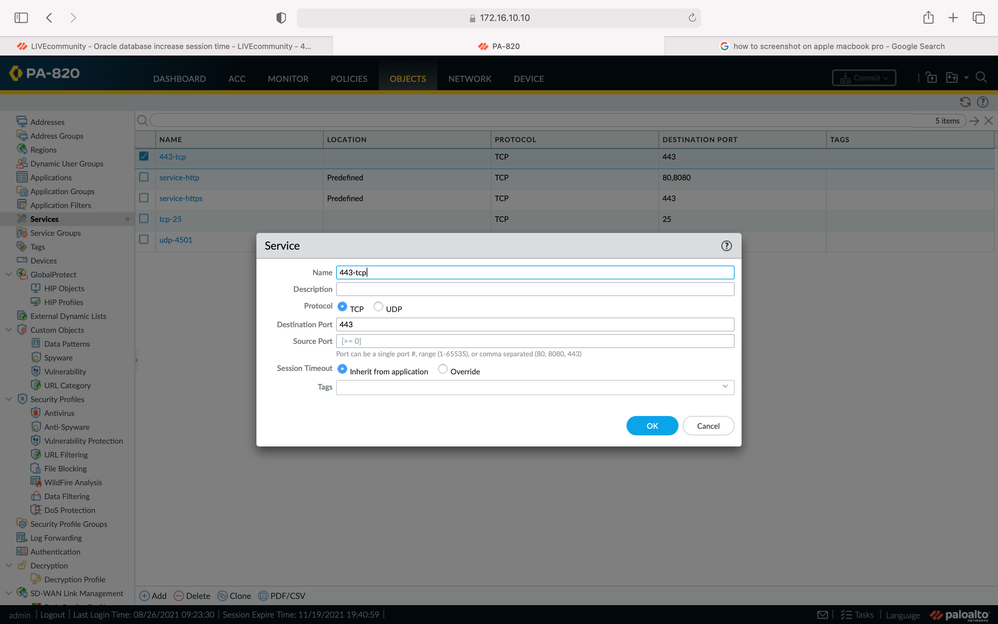Image resolution: width=998 pixels, height=624 pixels.
Task: Collapse the GlobalProtect tree node
Action: pyautogui.click(x=9, y=274)
